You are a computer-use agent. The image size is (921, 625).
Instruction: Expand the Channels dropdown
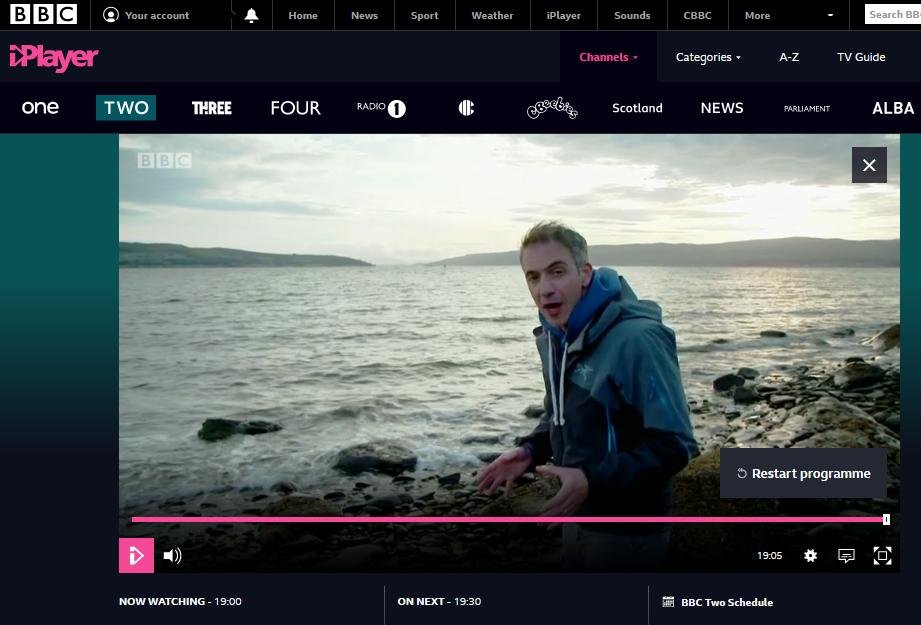608,57
